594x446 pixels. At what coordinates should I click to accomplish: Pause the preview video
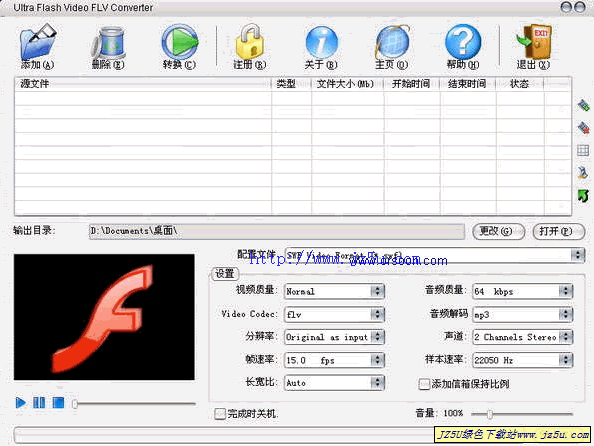(39, 402)
